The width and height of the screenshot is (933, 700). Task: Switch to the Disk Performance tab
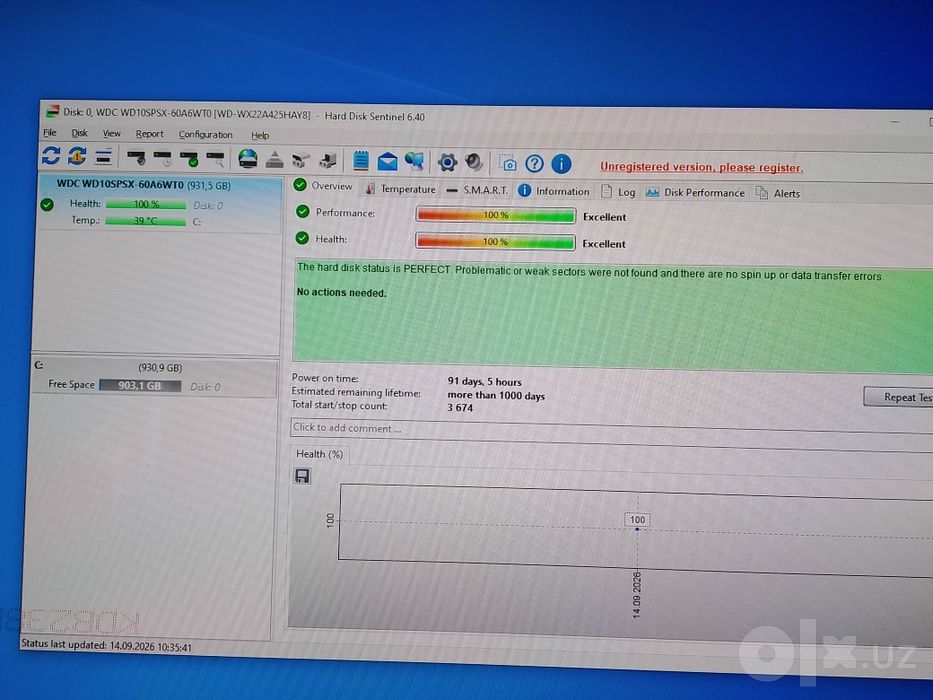tap(695, 192)
